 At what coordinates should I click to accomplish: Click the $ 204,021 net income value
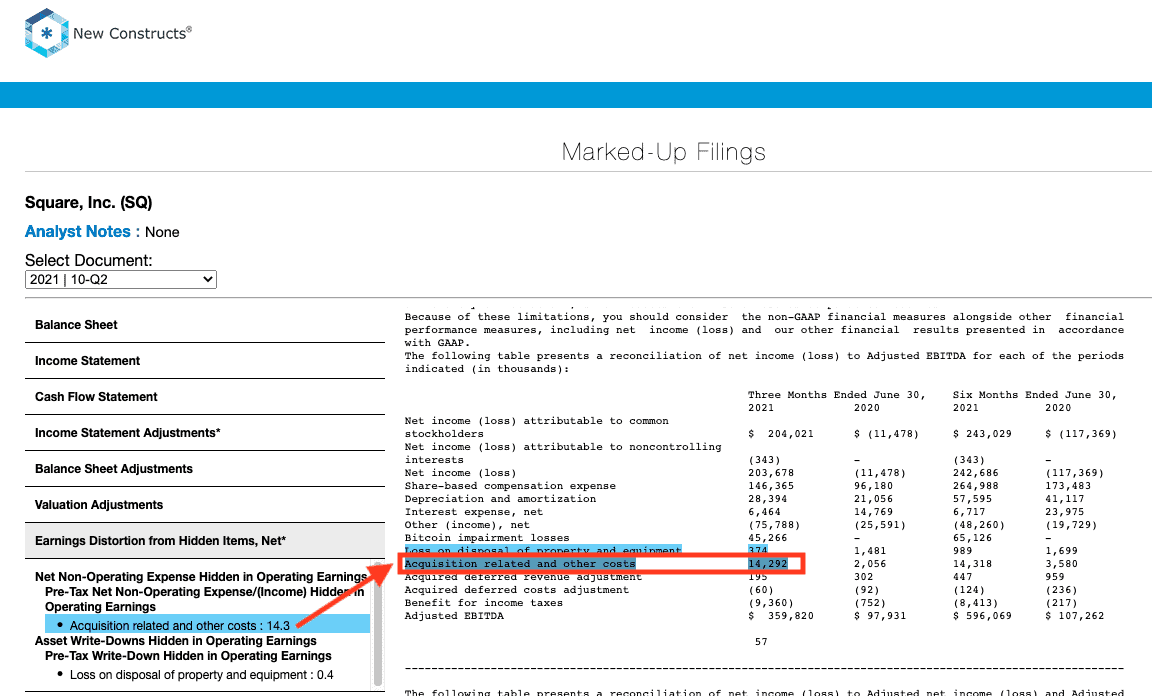click(x=781, y=434)
